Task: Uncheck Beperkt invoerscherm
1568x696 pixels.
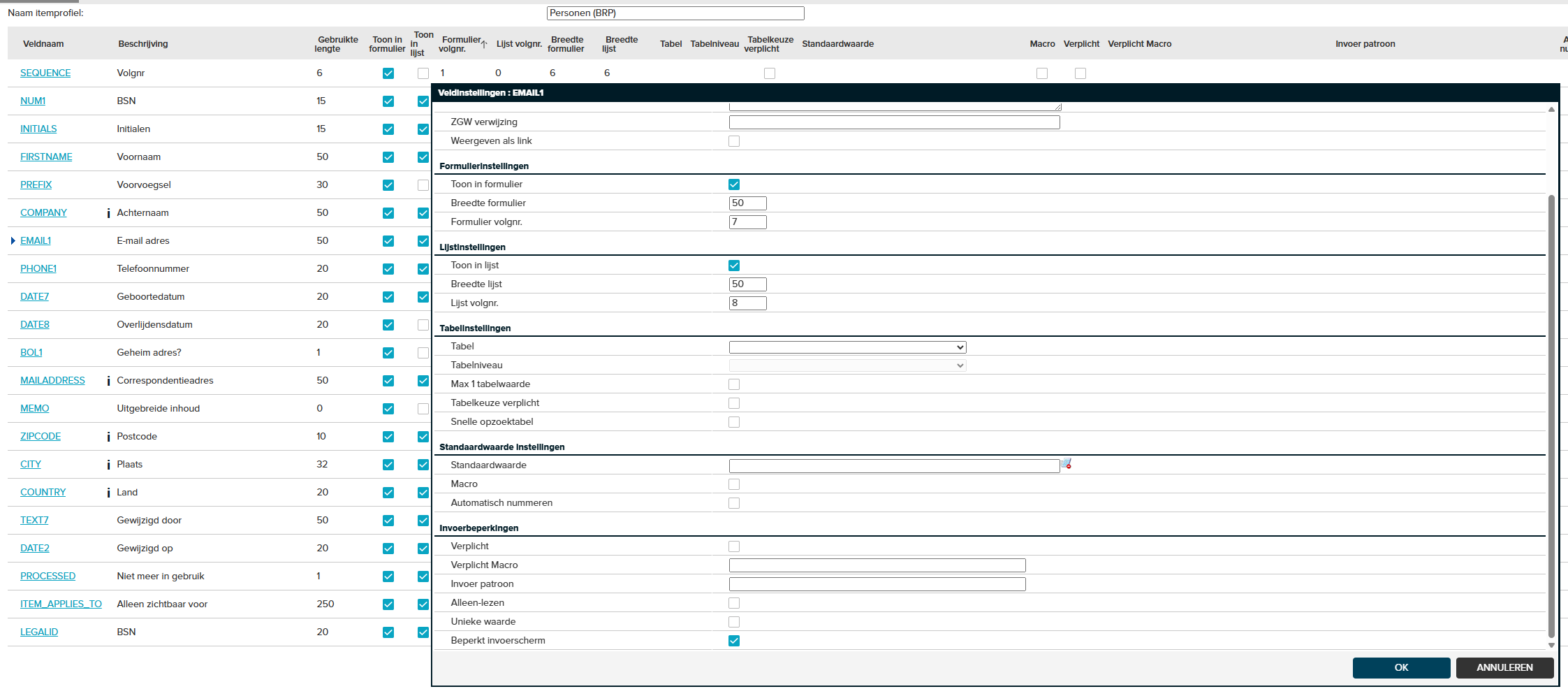Action: tap(733, 641)
